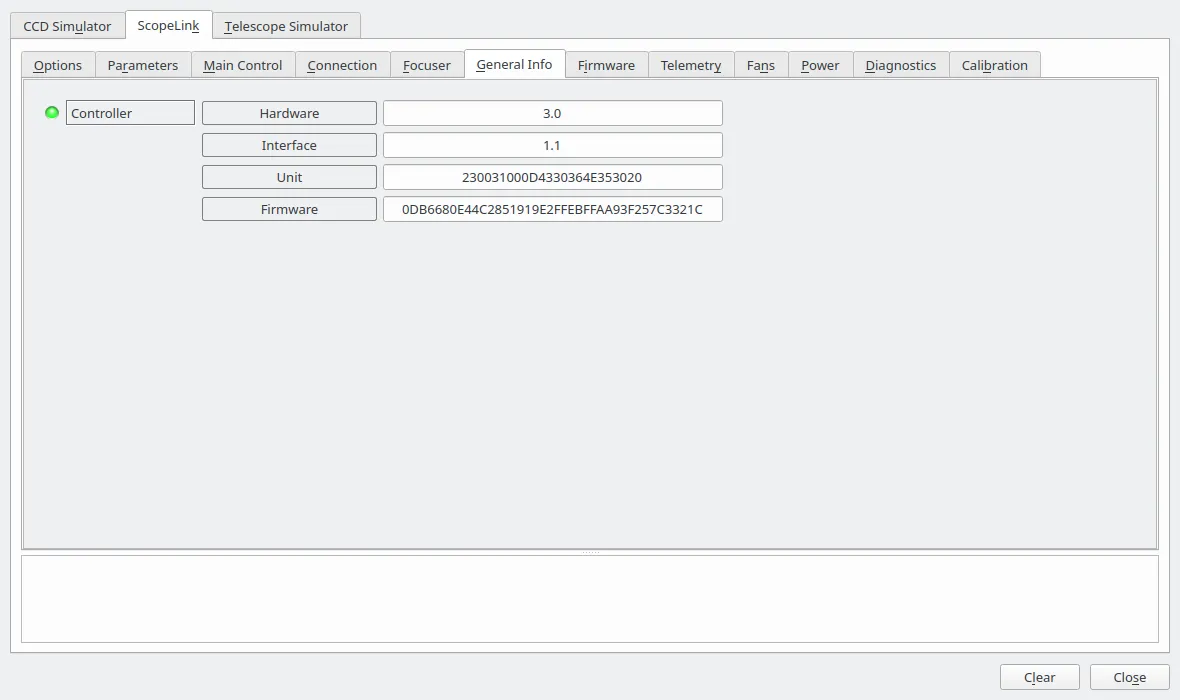
Task: Click inside the empty message log area
Action: (x=590, y=599)
